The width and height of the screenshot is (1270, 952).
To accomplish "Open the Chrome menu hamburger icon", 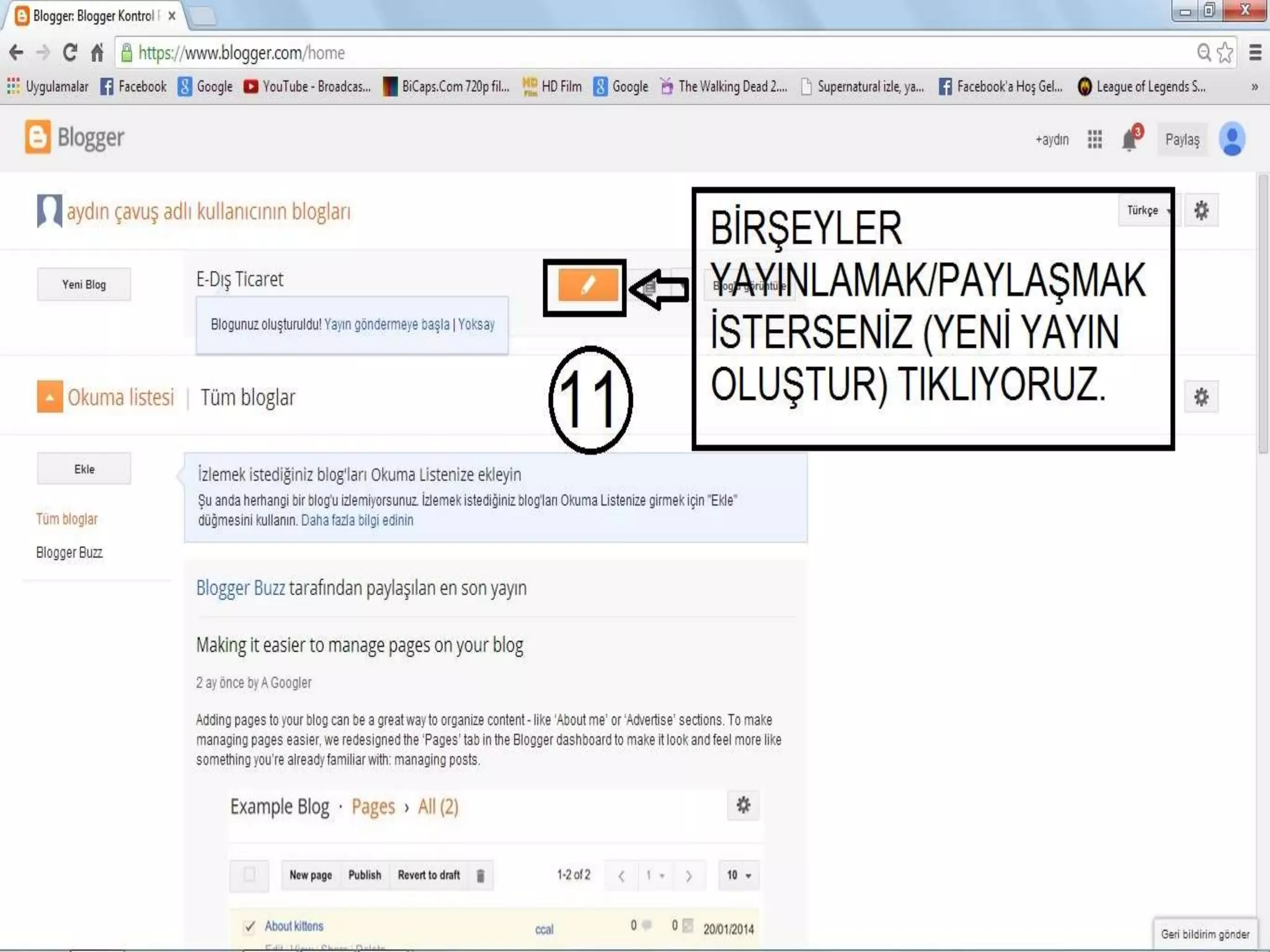I will tap(1256, 53).
